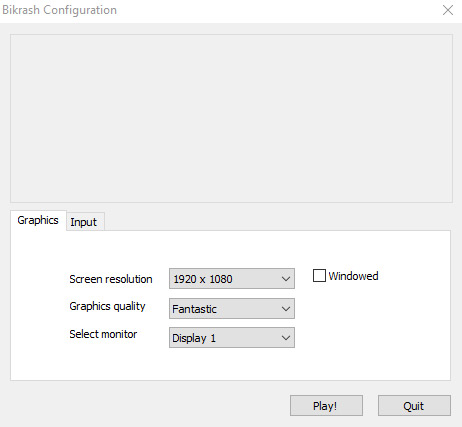Viewport: 462px width, 427px height.
Task: Open the Screen resolution dropdown
Action: point(232,278)
